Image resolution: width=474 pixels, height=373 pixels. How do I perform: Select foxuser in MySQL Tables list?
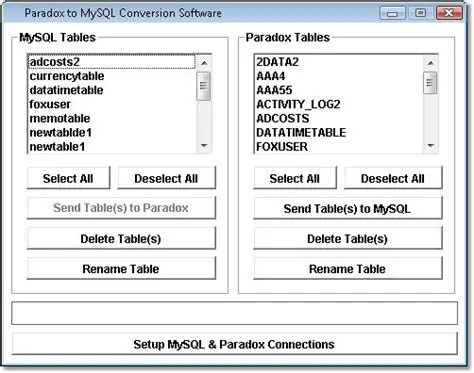(x=112, y=104)
